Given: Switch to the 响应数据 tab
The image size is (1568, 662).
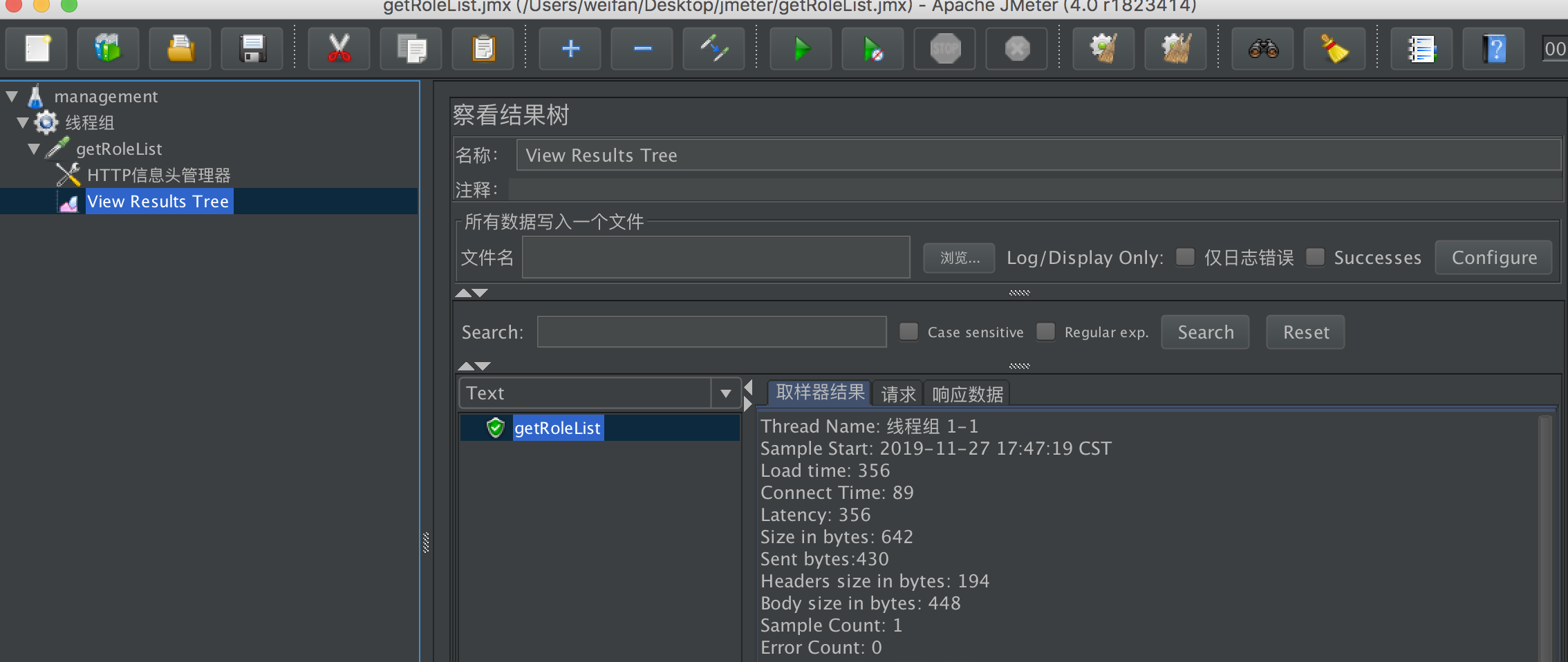Looking at the screenshot, I should pos(967,394).
